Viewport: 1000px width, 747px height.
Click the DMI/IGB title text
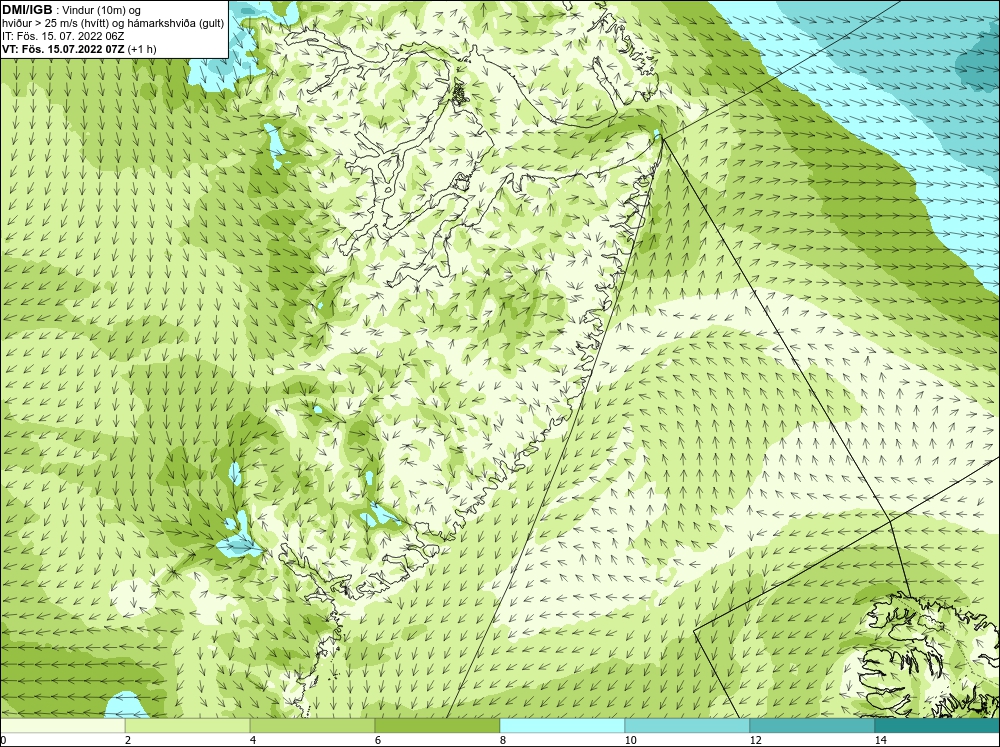(27, 10)
